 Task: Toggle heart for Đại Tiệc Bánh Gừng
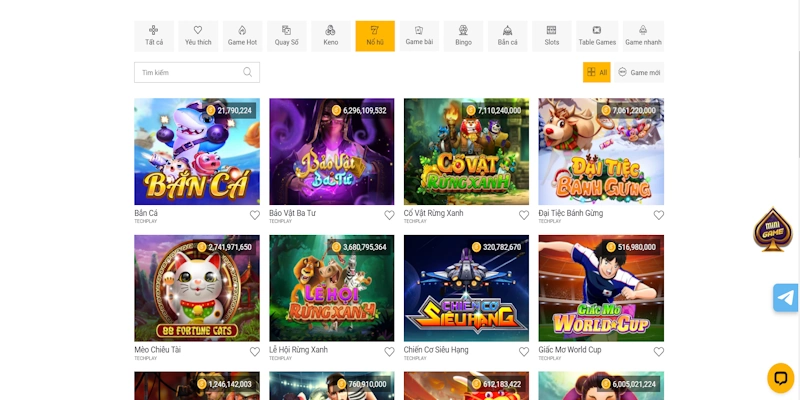pyautogui.click(x=659, y=215)
